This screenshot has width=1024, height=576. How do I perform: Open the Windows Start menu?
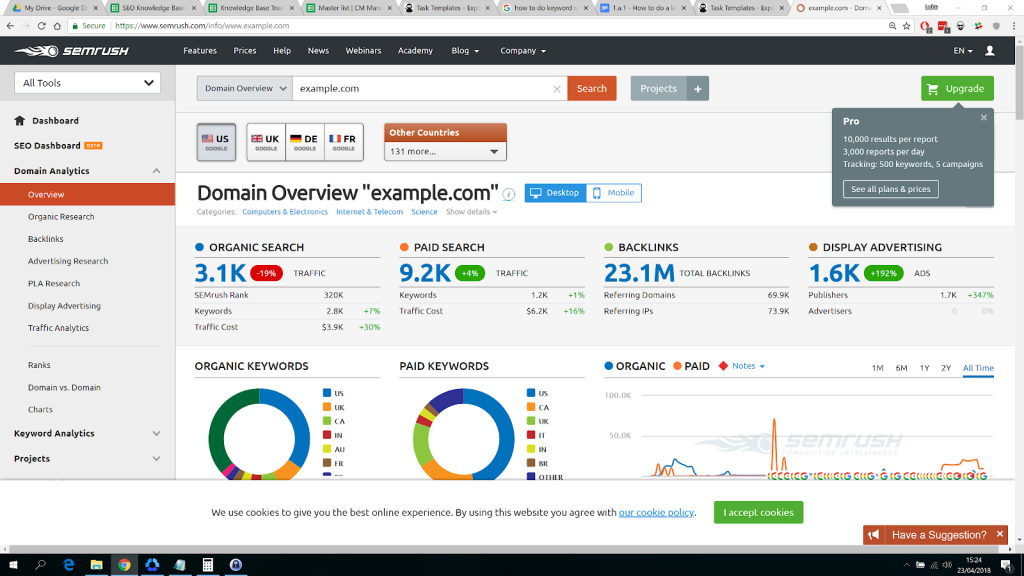click(x=12, y=565)
